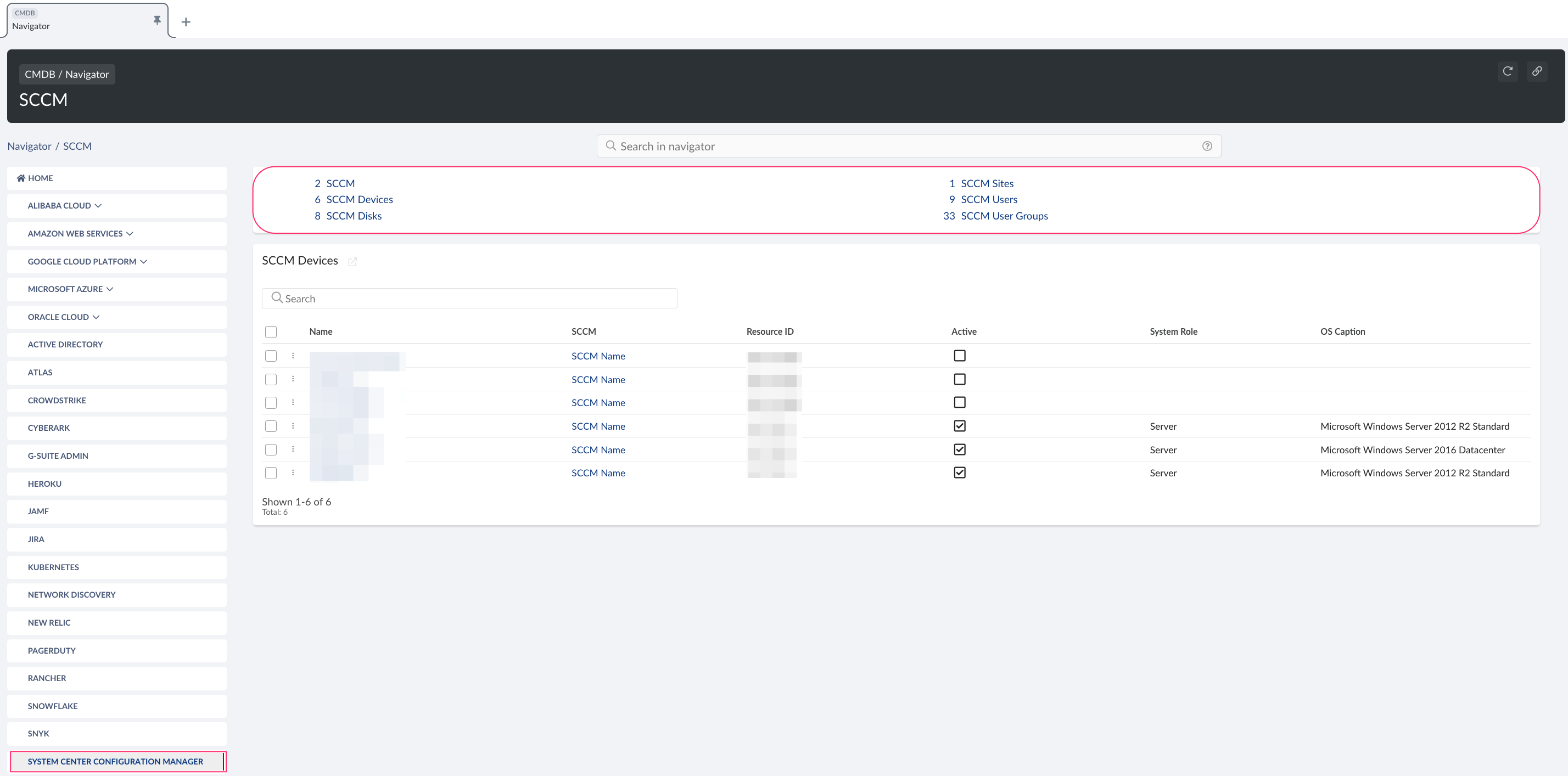The height and width of the screenshot is (776, 1568).
Task: Toggle Active checkbox in last device row
Action: 959,473
